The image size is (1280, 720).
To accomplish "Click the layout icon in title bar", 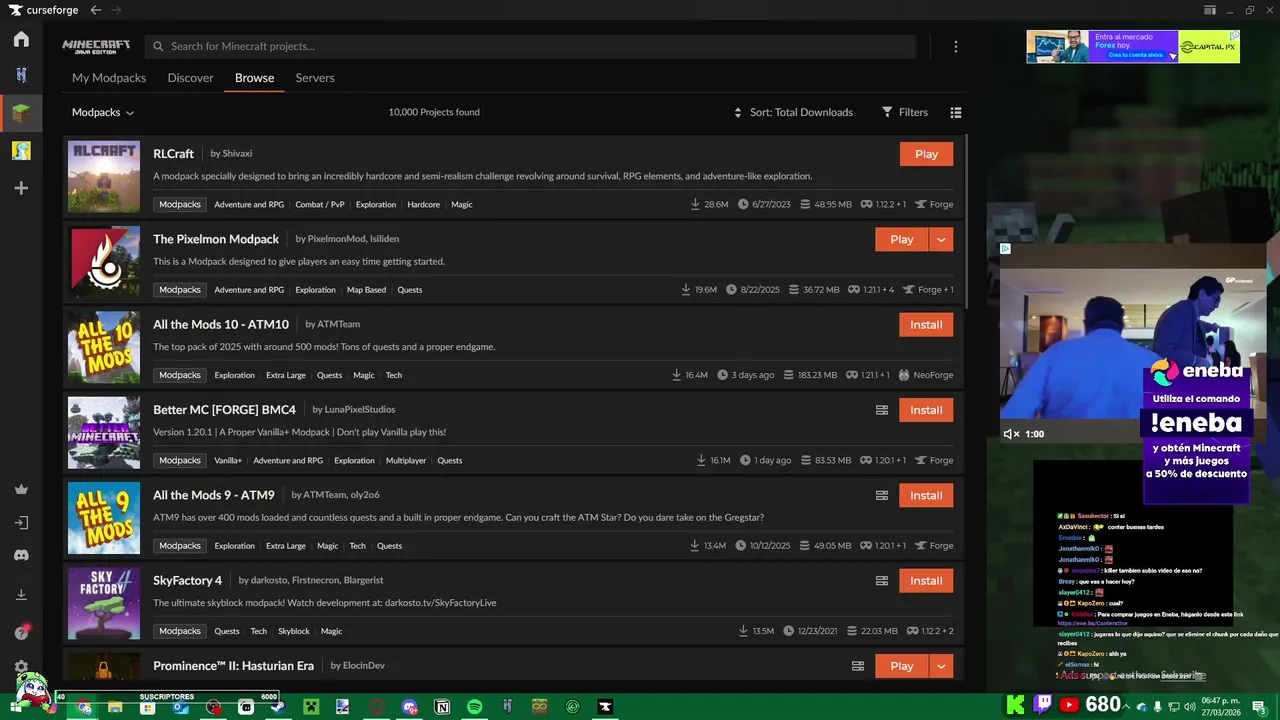I will [x=1210, y=10].
